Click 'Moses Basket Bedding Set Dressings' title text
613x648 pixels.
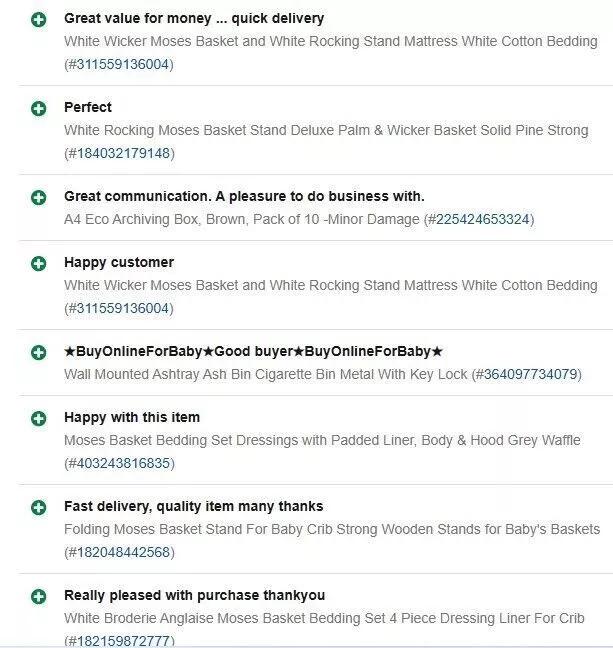tap(322, 441)
